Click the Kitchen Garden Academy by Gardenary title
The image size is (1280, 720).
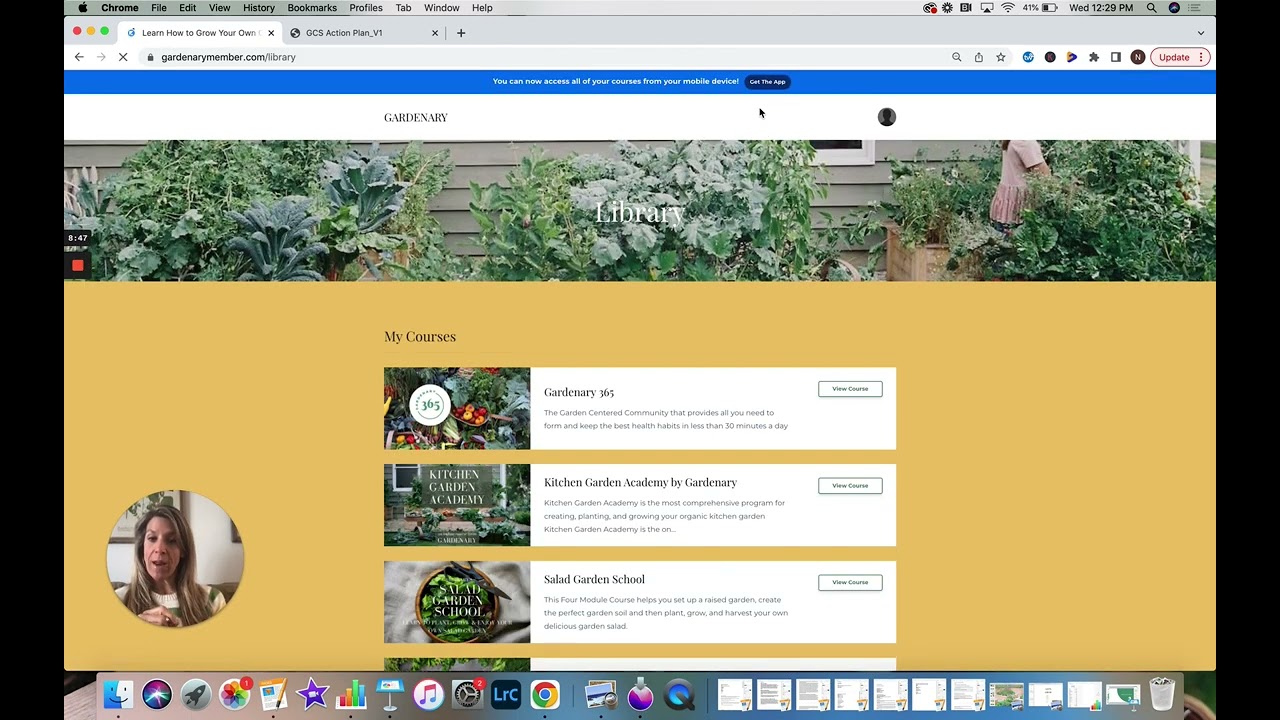pos(640,482)
